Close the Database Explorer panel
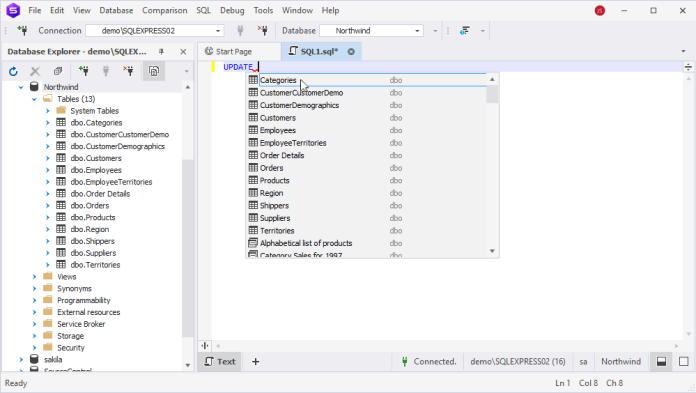 coord(183,52)
